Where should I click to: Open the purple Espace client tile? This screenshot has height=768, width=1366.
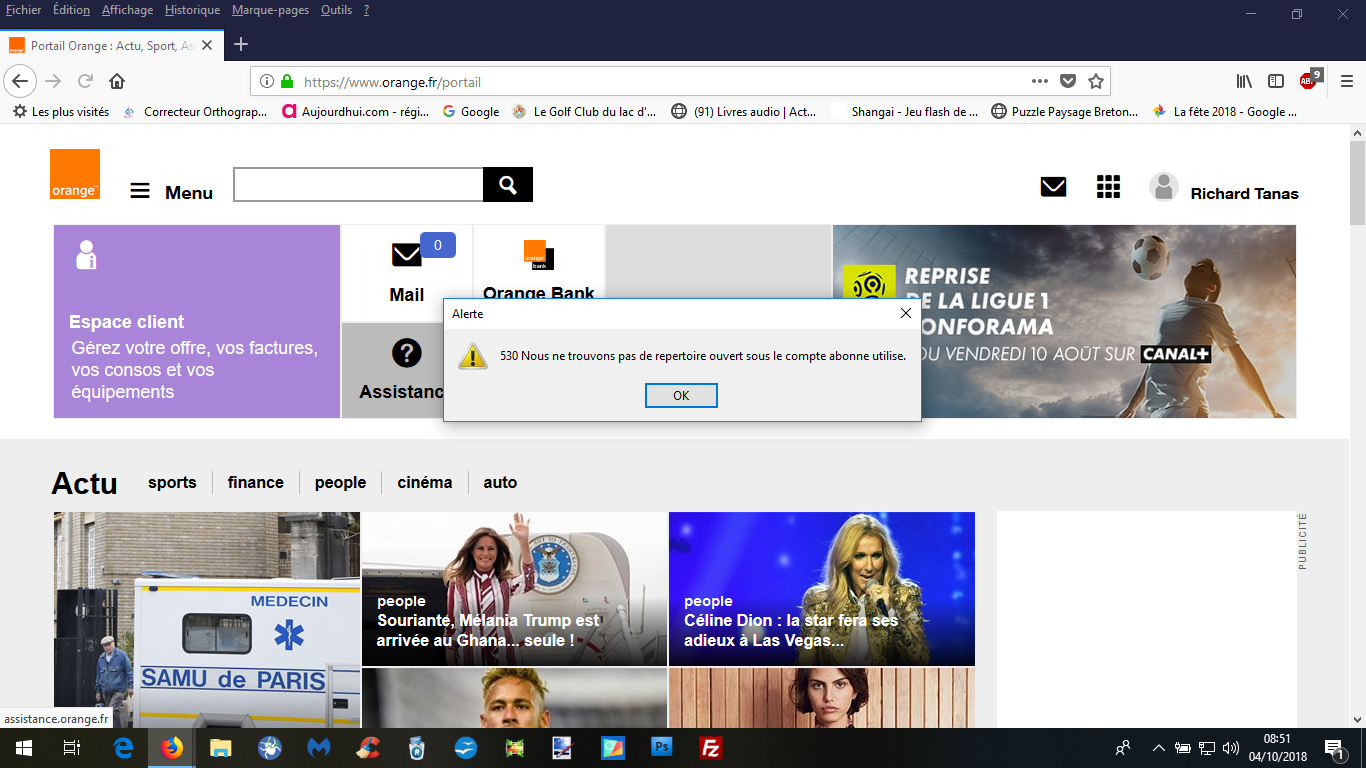coord(197,321)
